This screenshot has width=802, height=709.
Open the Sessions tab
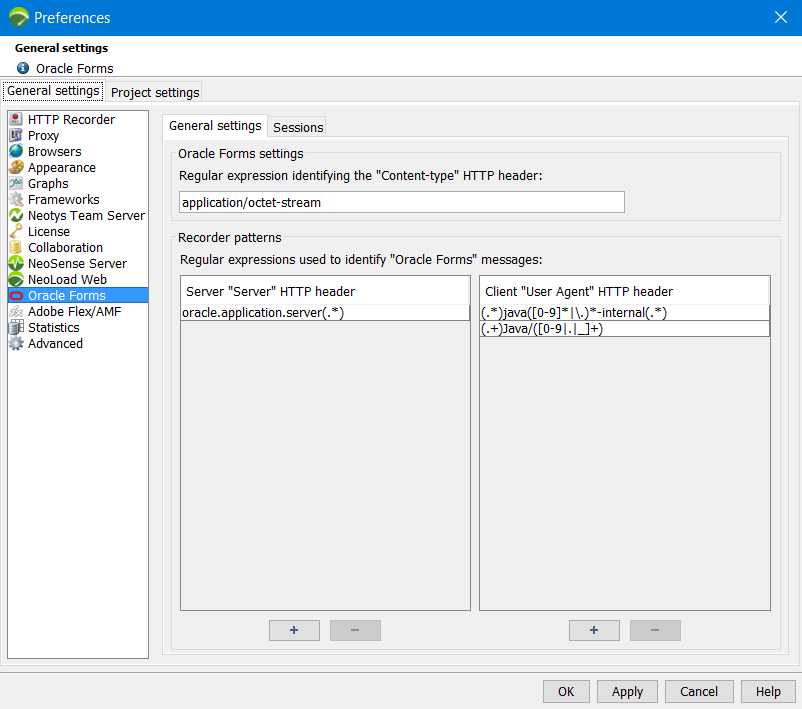298,127
